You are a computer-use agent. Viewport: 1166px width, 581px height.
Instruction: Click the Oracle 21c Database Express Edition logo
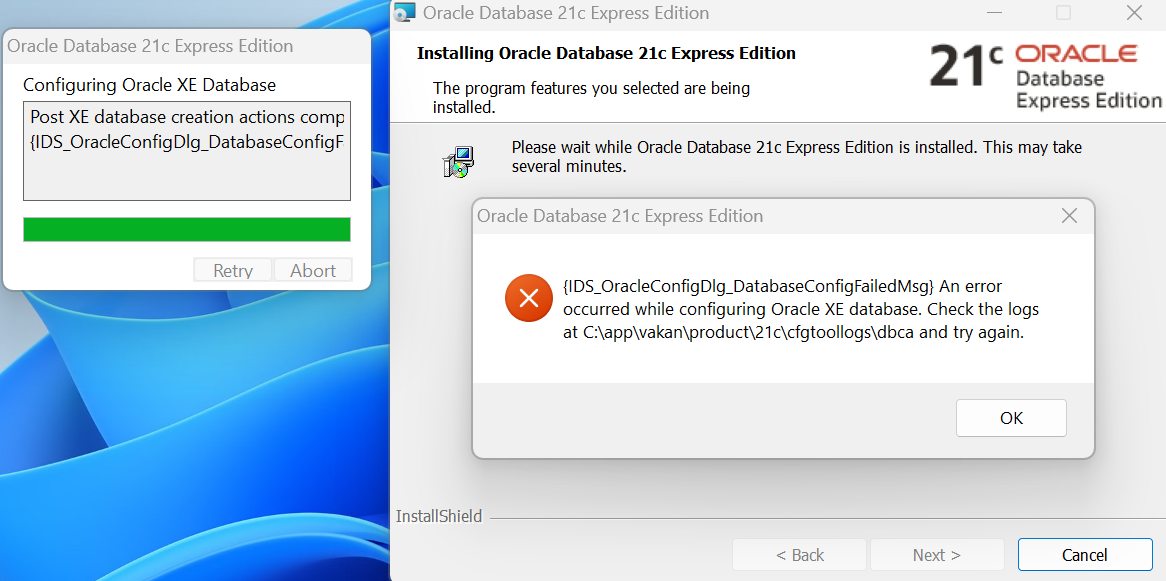(1044, 75)
